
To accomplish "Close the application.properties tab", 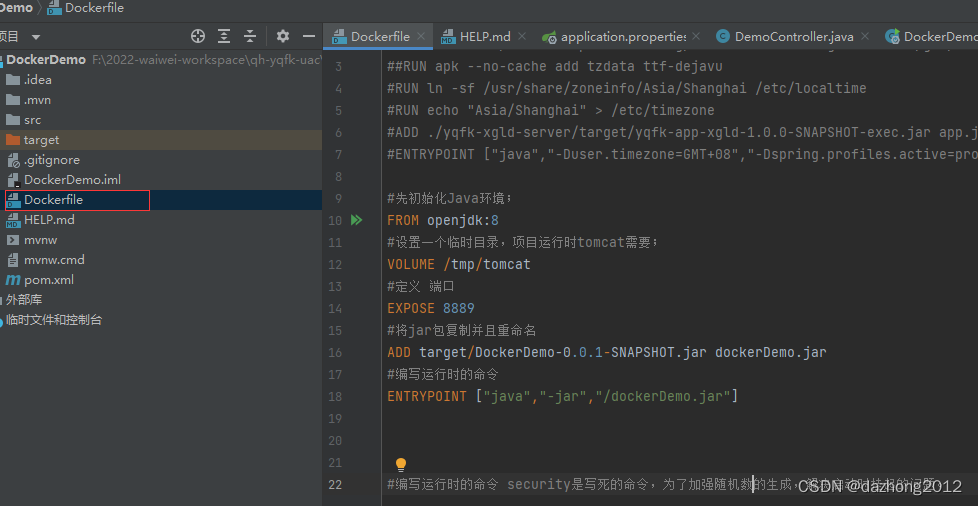I will pos(696,37).
